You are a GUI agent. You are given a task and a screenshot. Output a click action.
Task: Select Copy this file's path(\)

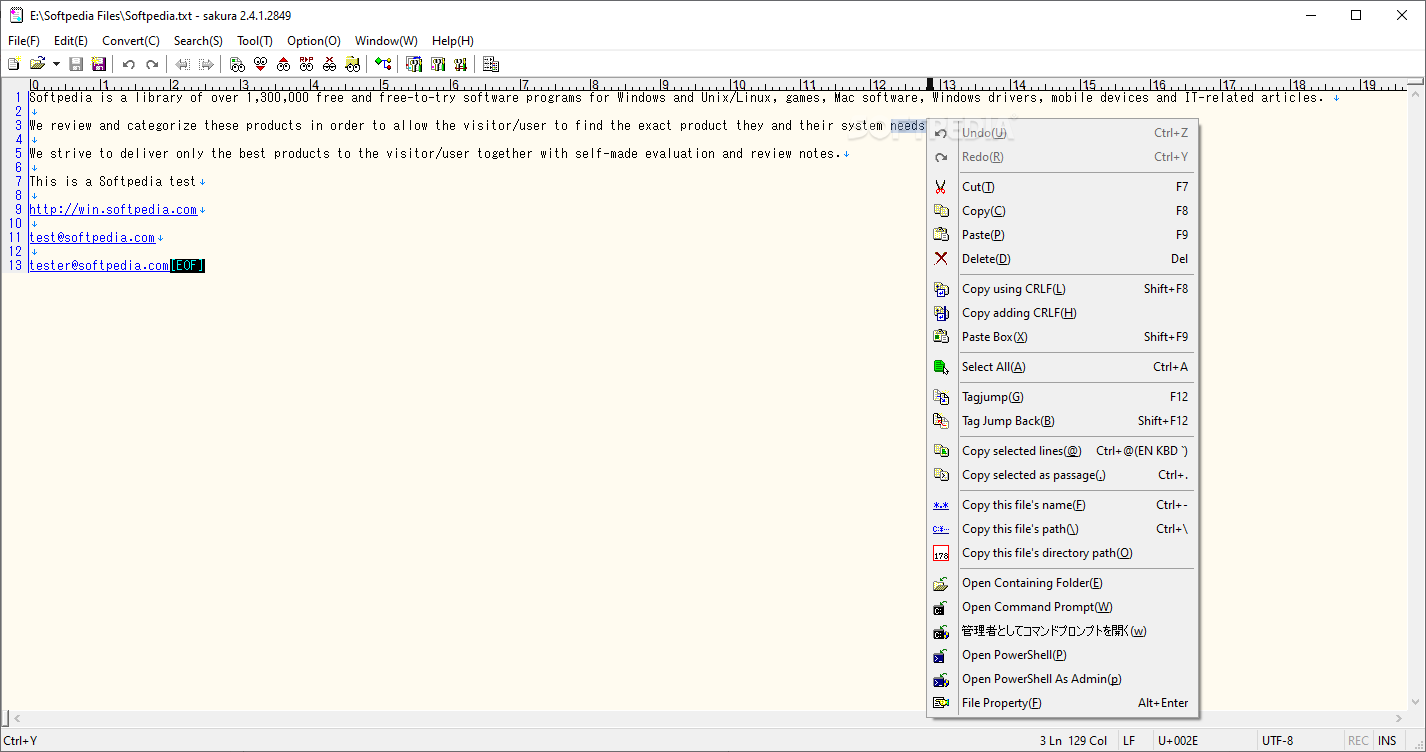[1062, 529]
